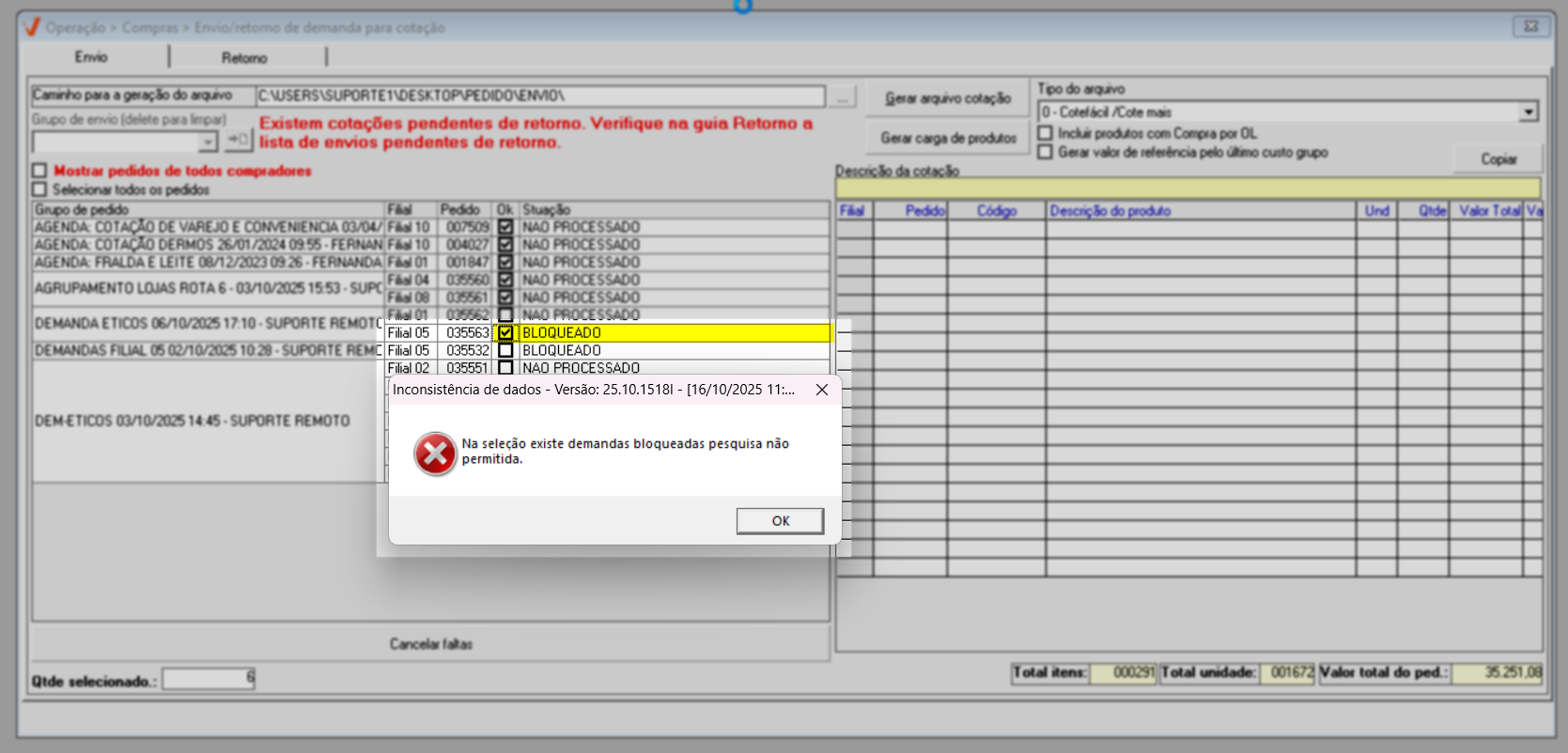The image size is (1568, 753).
Task: Click the Qtde column header
Action: [1423, 211]
